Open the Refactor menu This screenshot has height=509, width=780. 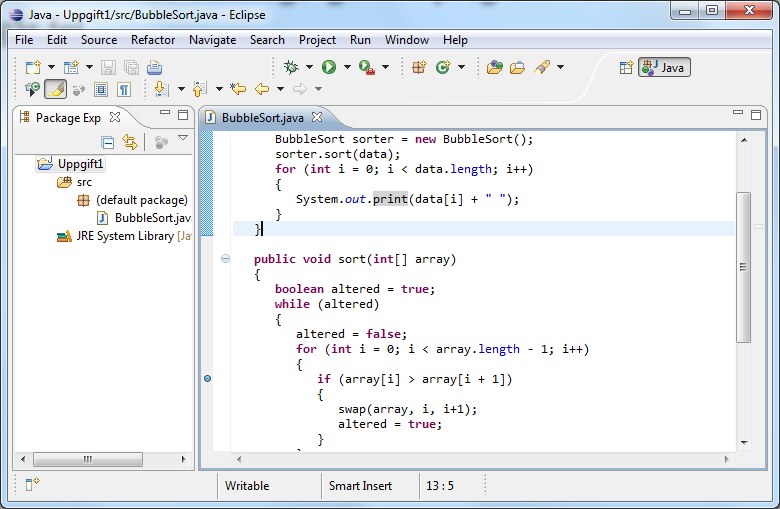153,40
